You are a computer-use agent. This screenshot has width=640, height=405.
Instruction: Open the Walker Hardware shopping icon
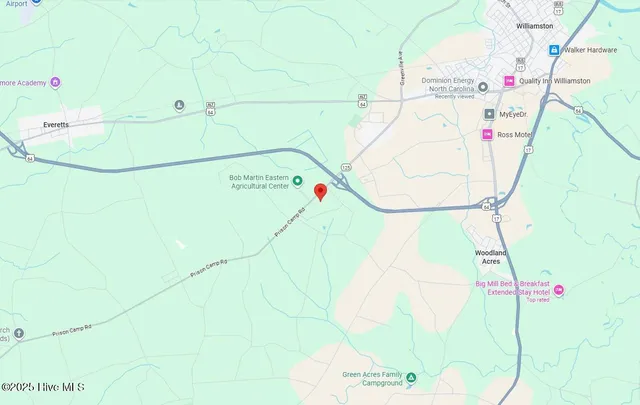pyautogui.click(x=554, y=50)
